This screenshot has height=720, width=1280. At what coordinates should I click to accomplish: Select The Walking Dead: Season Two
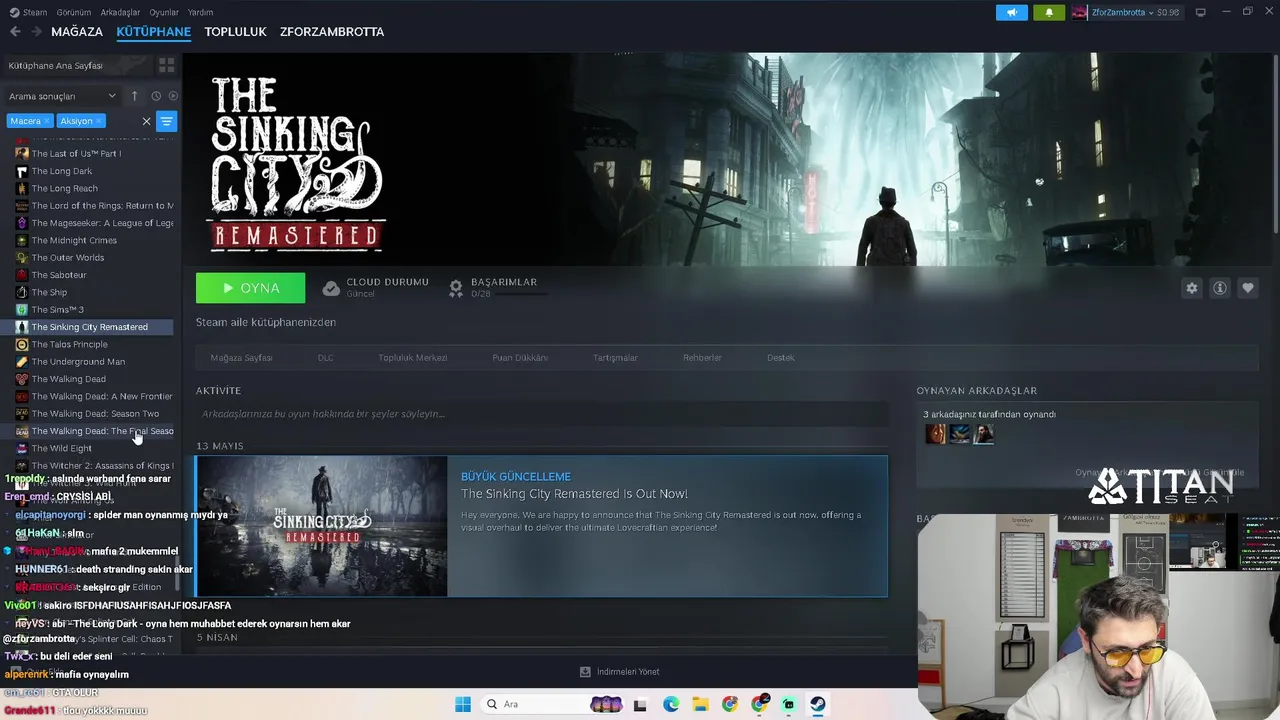[95, 414]
